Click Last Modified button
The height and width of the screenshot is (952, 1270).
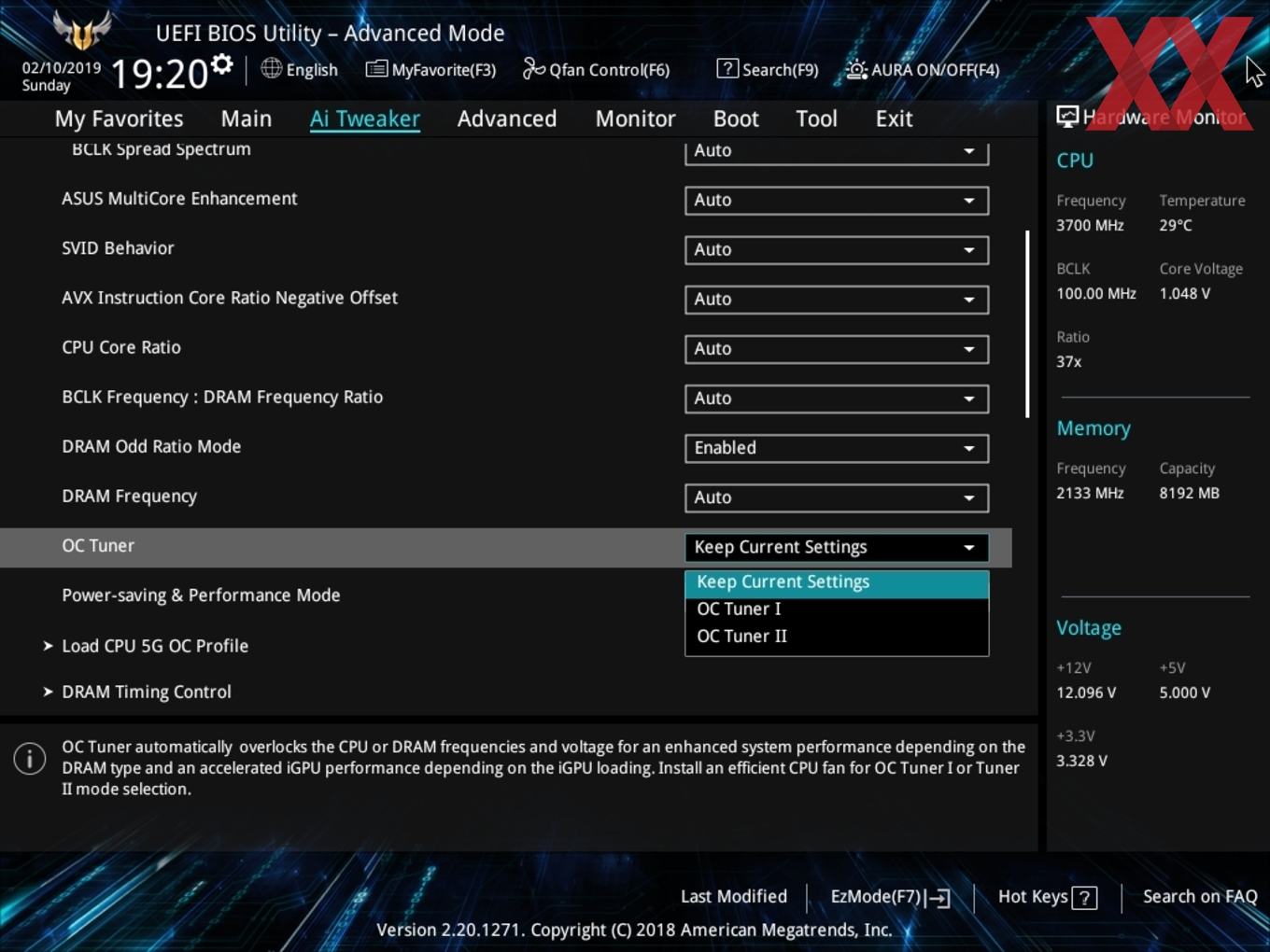tap(734, 897)
